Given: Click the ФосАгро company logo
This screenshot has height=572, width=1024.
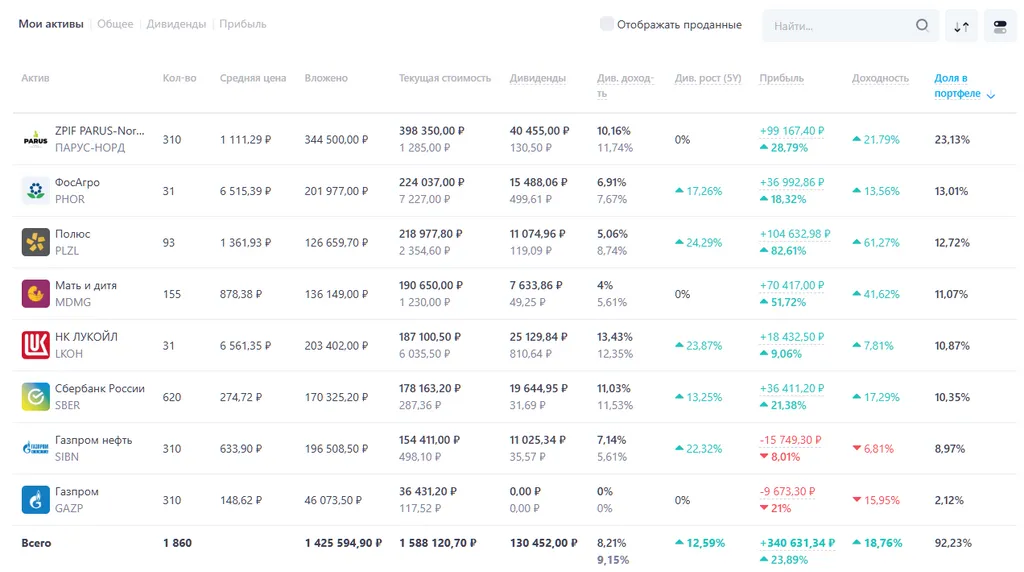Looking at the screenshot, I should (x=35, y=191).
